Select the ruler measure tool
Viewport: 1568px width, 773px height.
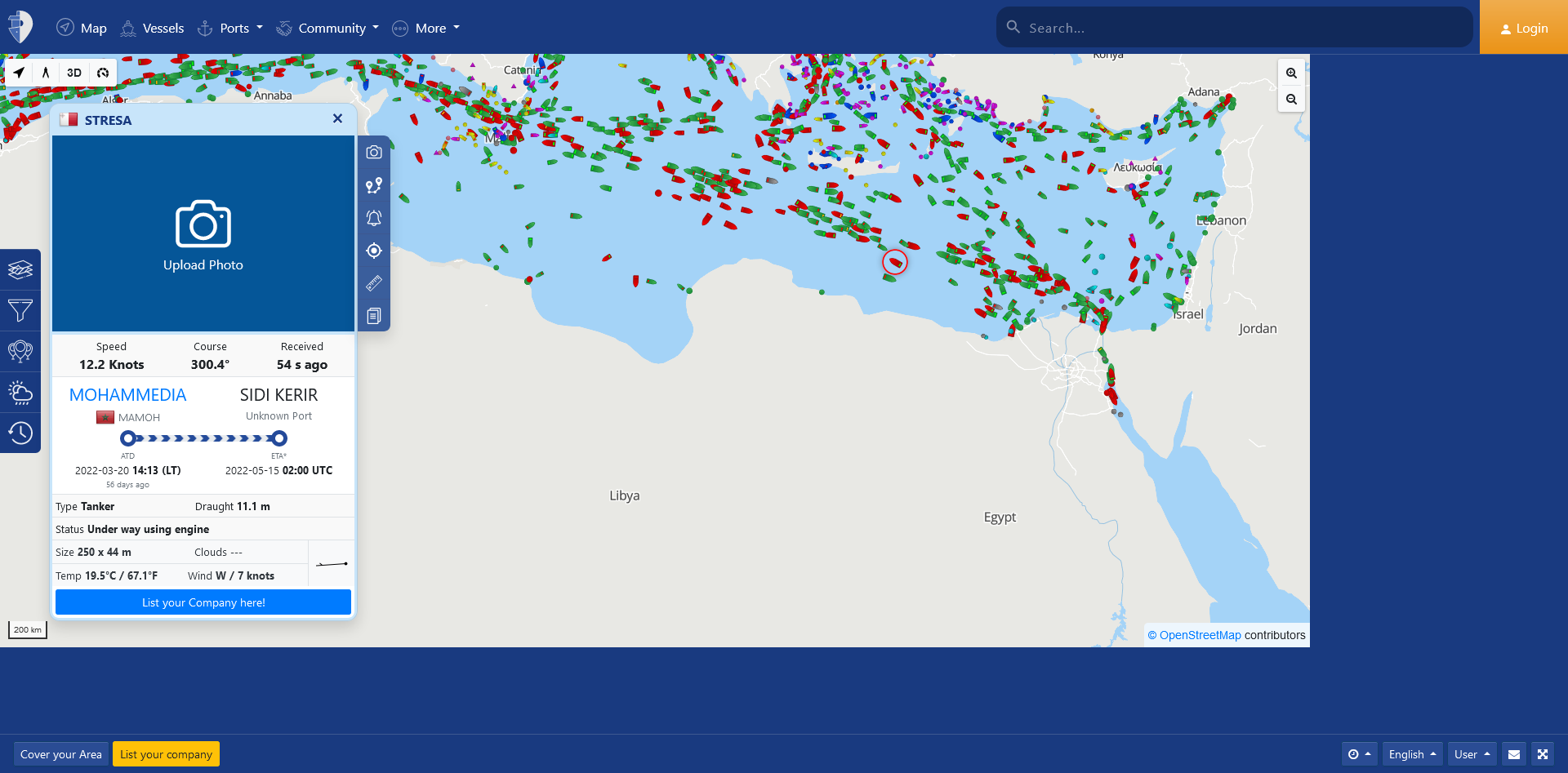tap(374, 283)
